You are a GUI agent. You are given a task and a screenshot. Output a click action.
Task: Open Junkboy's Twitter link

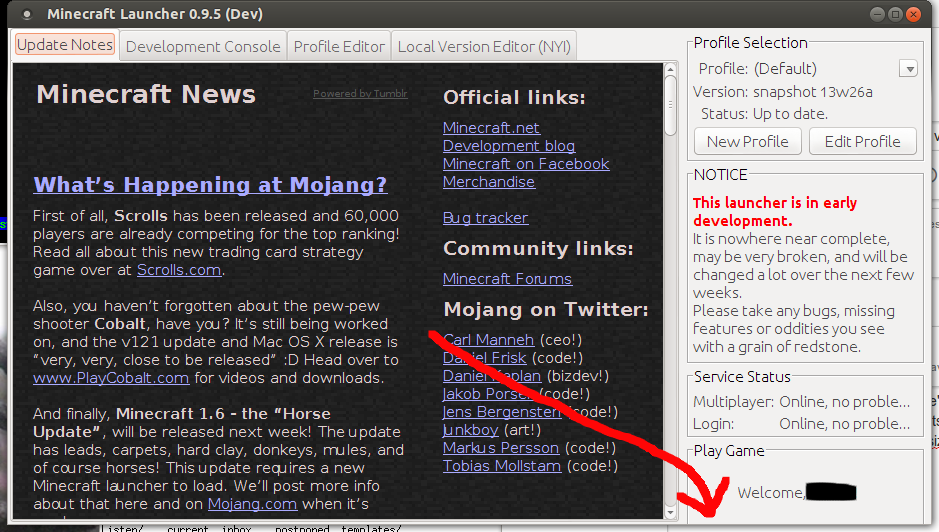click(471, 430)
